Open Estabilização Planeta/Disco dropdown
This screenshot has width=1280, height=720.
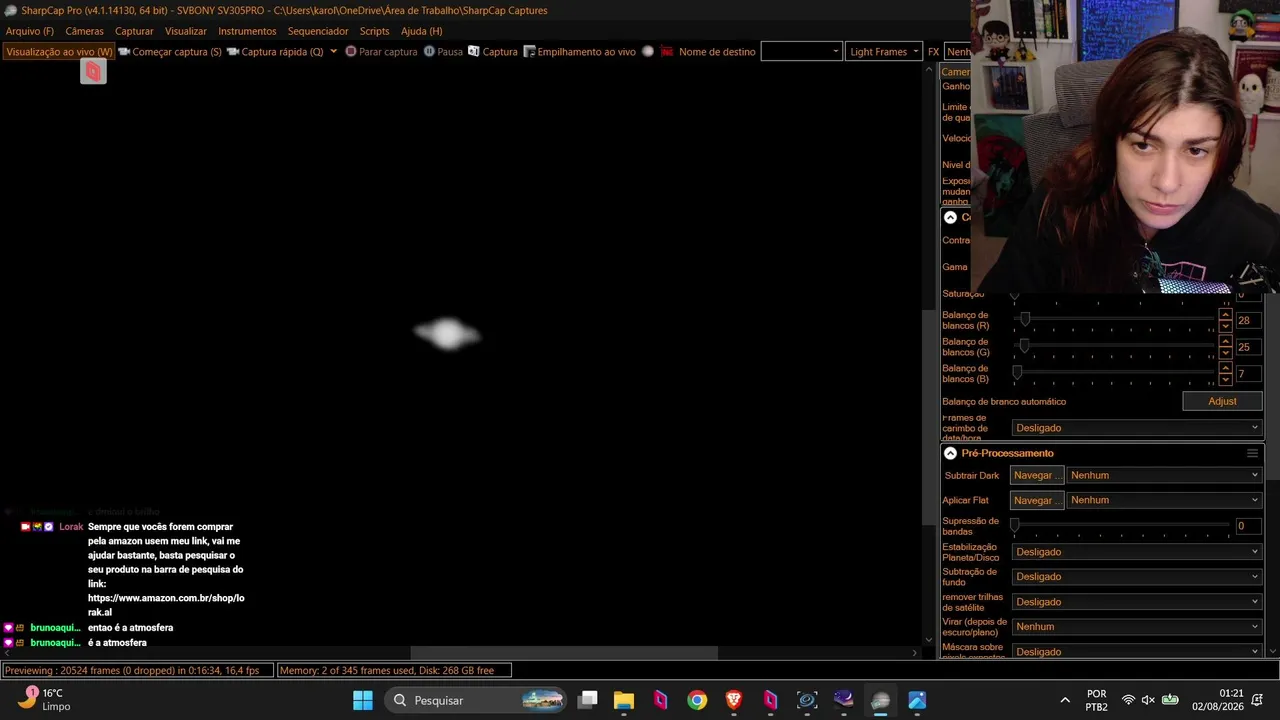tap(1137, 552)
